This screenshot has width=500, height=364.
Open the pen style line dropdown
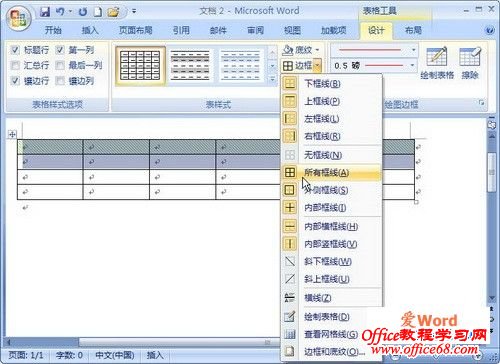point(413,50)
